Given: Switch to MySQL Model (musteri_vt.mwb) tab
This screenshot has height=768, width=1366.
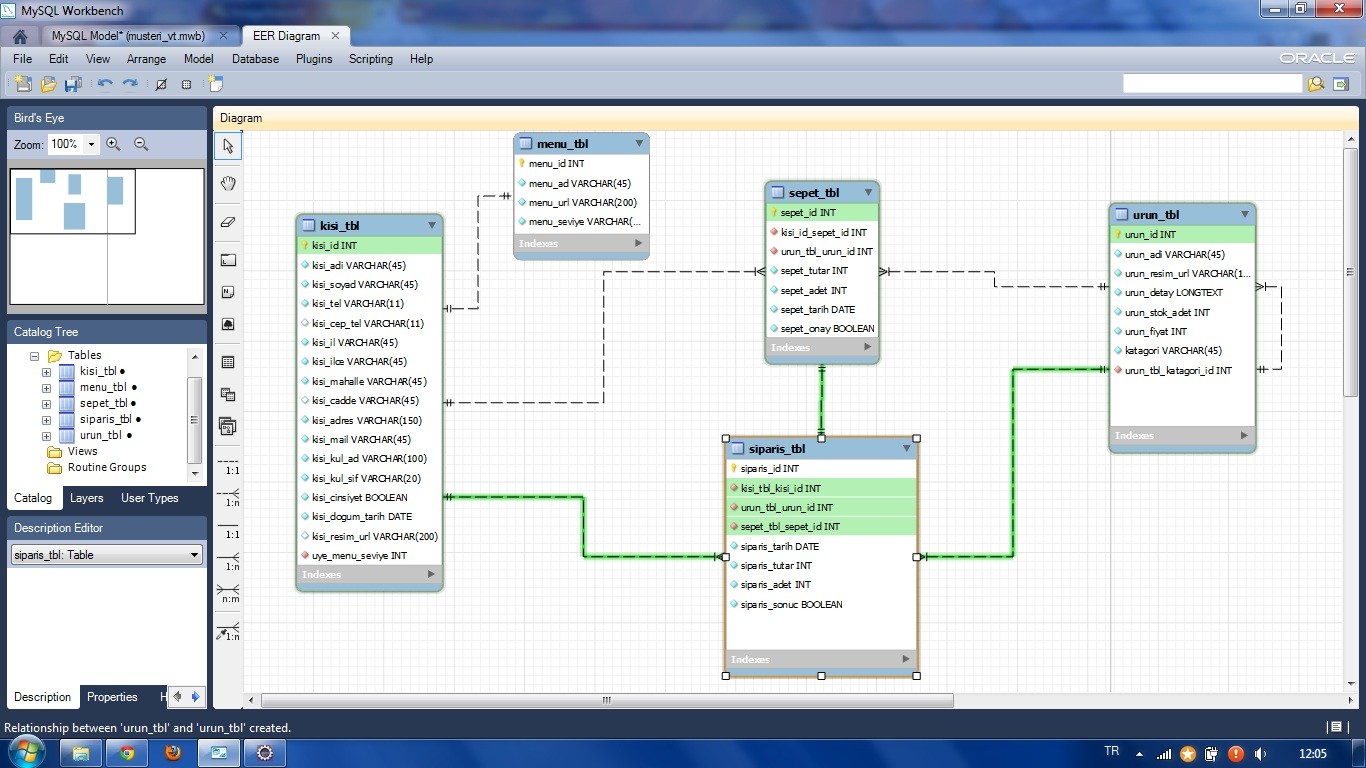Looking at the screenshot, I should pos(128,36).
